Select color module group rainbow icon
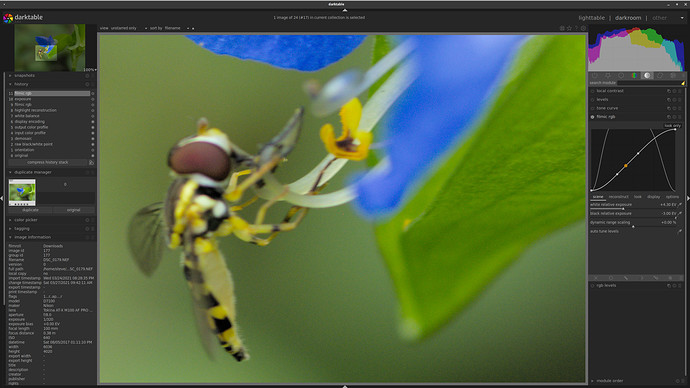 click(634, 76)
